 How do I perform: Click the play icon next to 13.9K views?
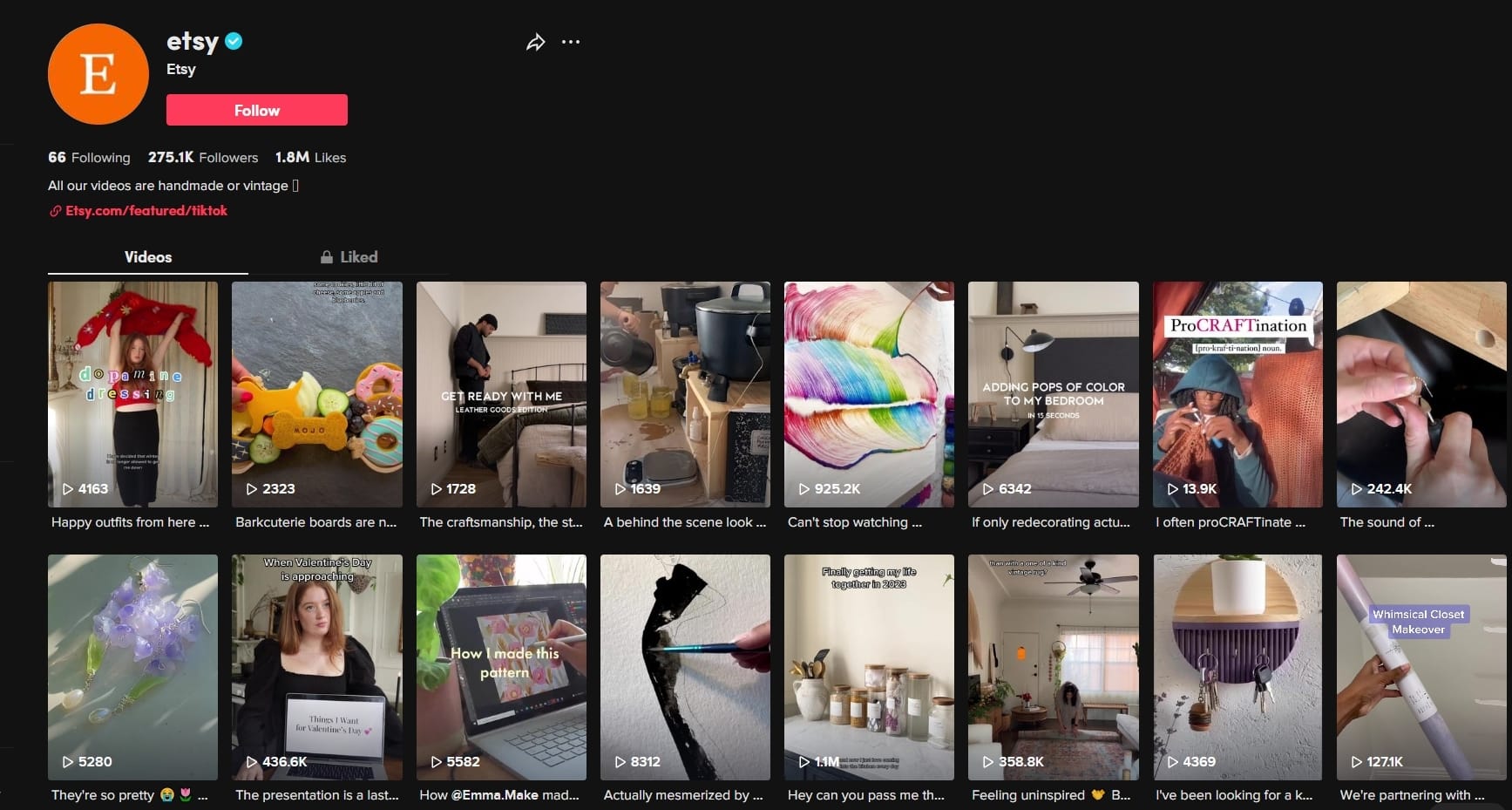click(x=1172, y=489)
